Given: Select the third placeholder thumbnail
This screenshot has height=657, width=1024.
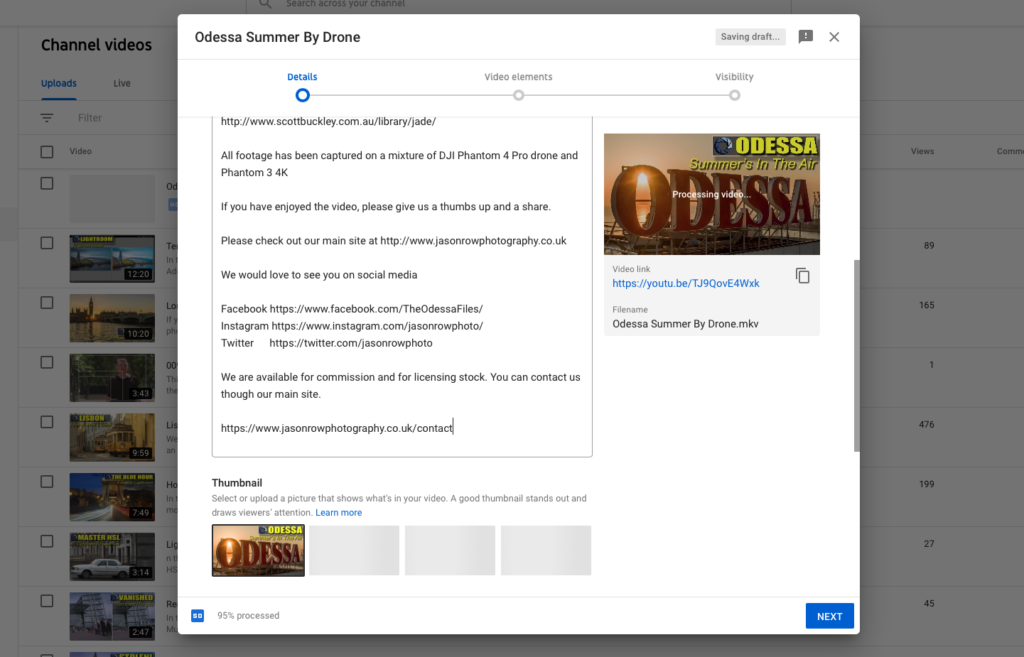Looking at the screenshot, I should [450, 551].
